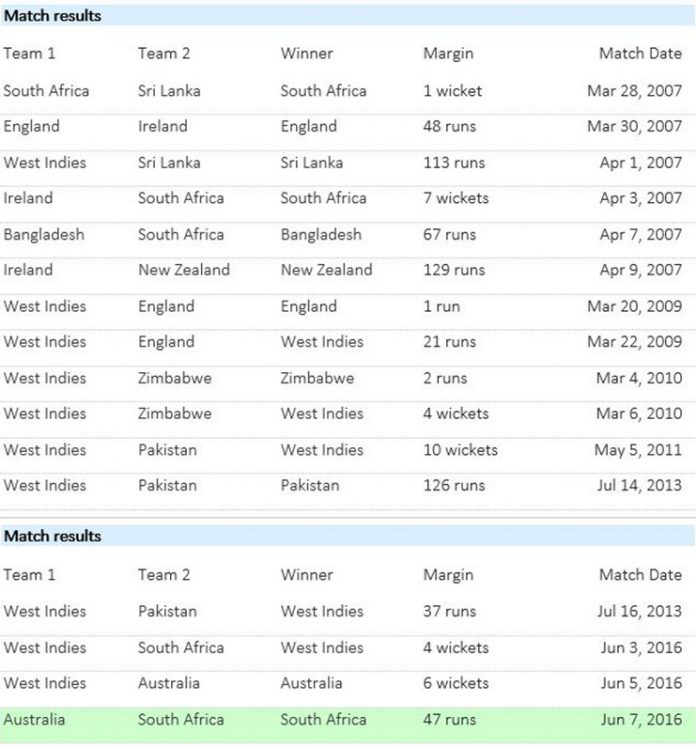The height and width of the screenshot is (748, 696).
Task: Click the Jun 3, 2016 match date
Action: [641, 648]
